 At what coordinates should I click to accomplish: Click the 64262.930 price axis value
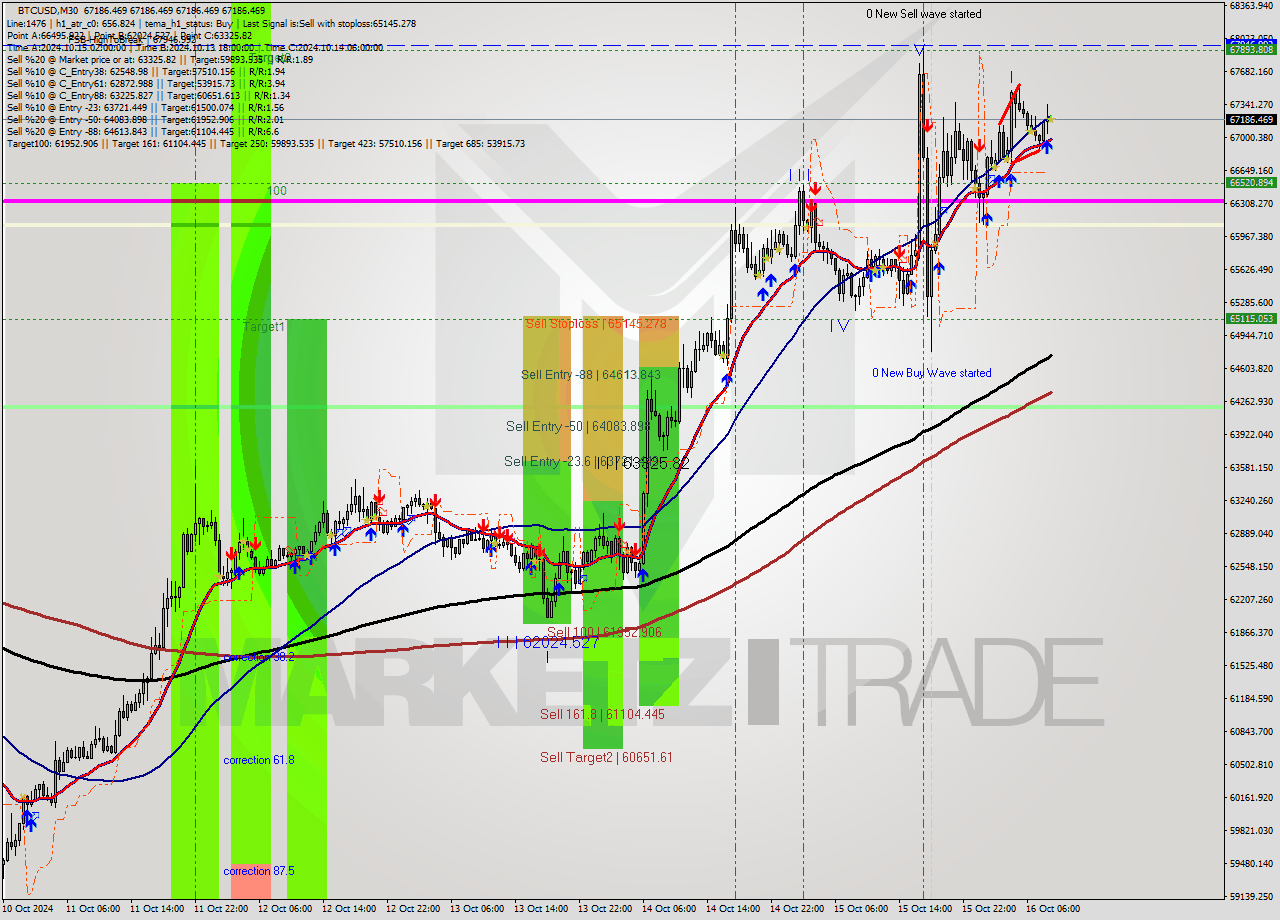click(1250, 401)
